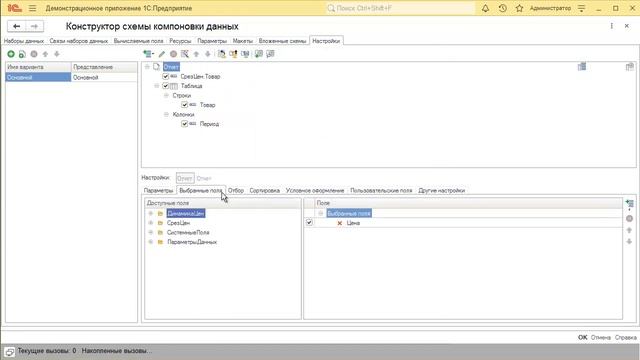The height and width of the screenshot is (360, 640).
Task: Add a selected field using the green plus icon
Action: 629,204
